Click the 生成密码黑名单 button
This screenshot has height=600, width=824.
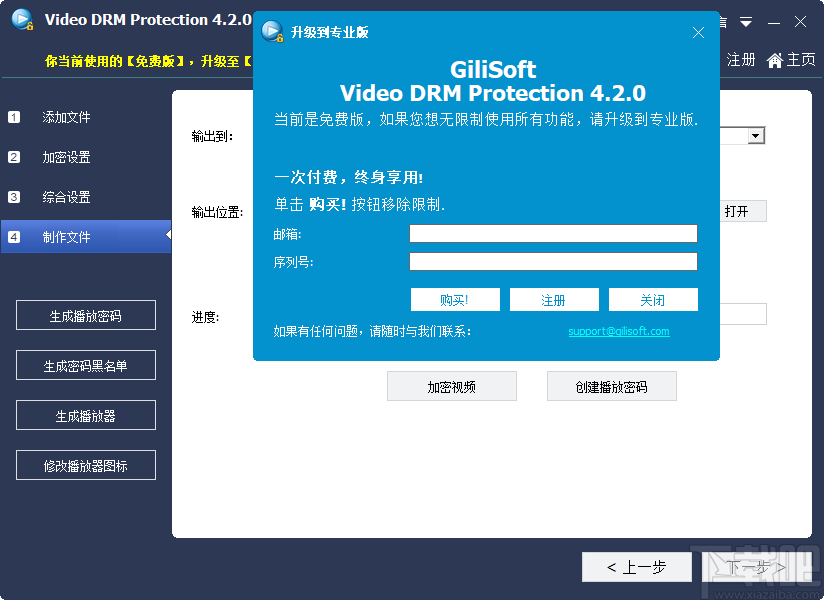tap(85, 365)
